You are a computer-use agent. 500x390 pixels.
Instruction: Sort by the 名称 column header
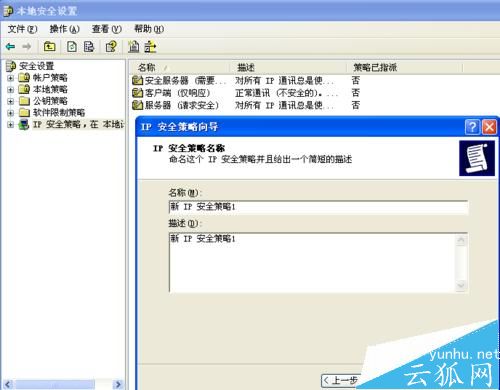pyautogui.click(x=180, y=68)
